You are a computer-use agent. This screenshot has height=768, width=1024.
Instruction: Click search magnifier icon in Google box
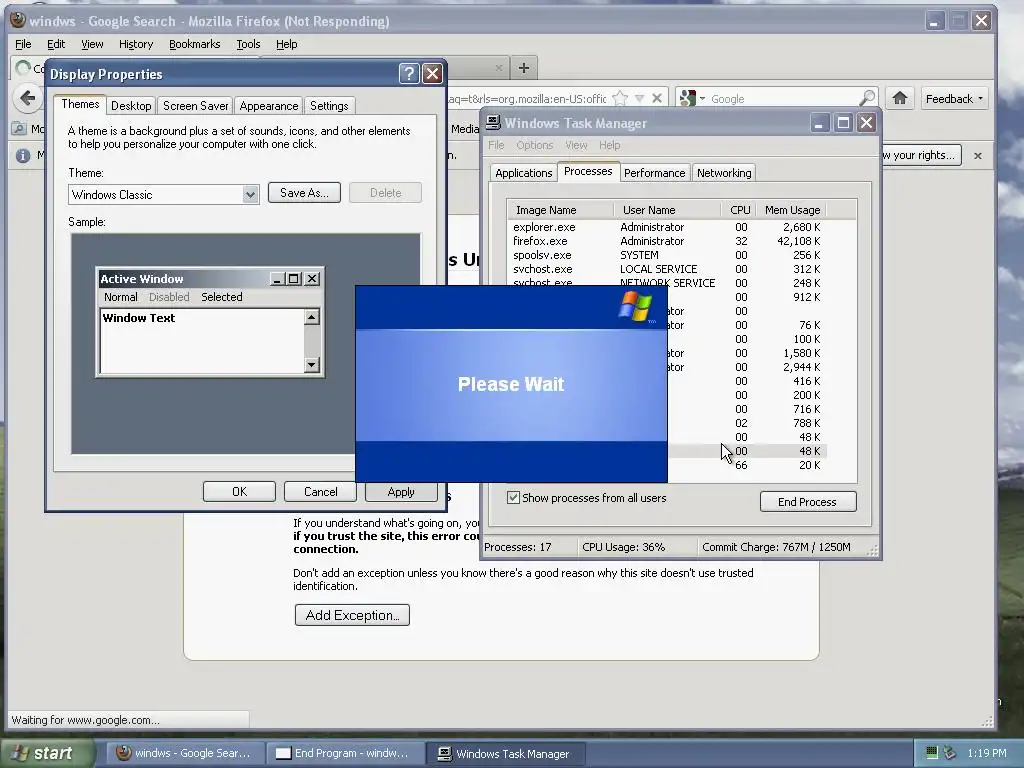click(867, 99)
